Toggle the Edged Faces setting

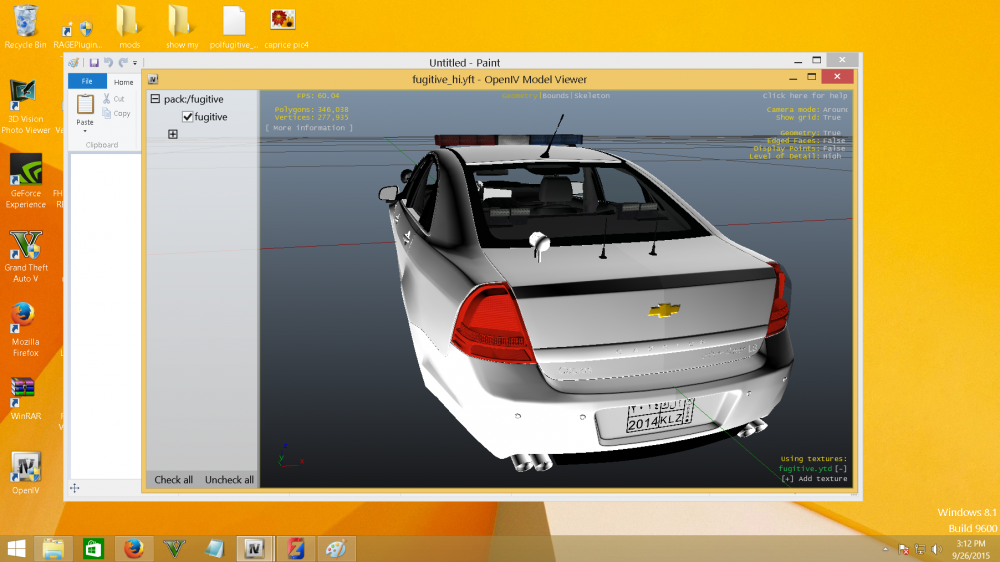805,140
